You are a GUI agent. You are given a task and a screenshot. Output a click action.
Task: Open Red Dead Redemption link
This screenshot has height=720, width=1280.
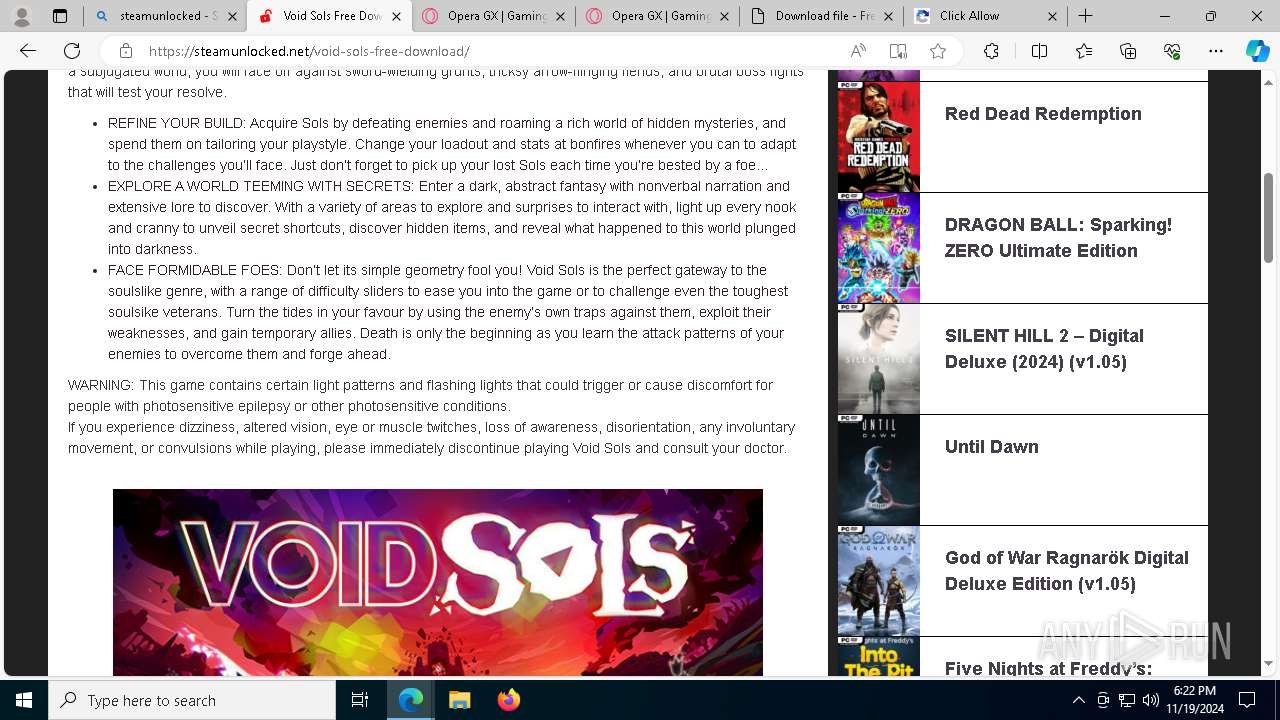click(x=1043, y=114)
